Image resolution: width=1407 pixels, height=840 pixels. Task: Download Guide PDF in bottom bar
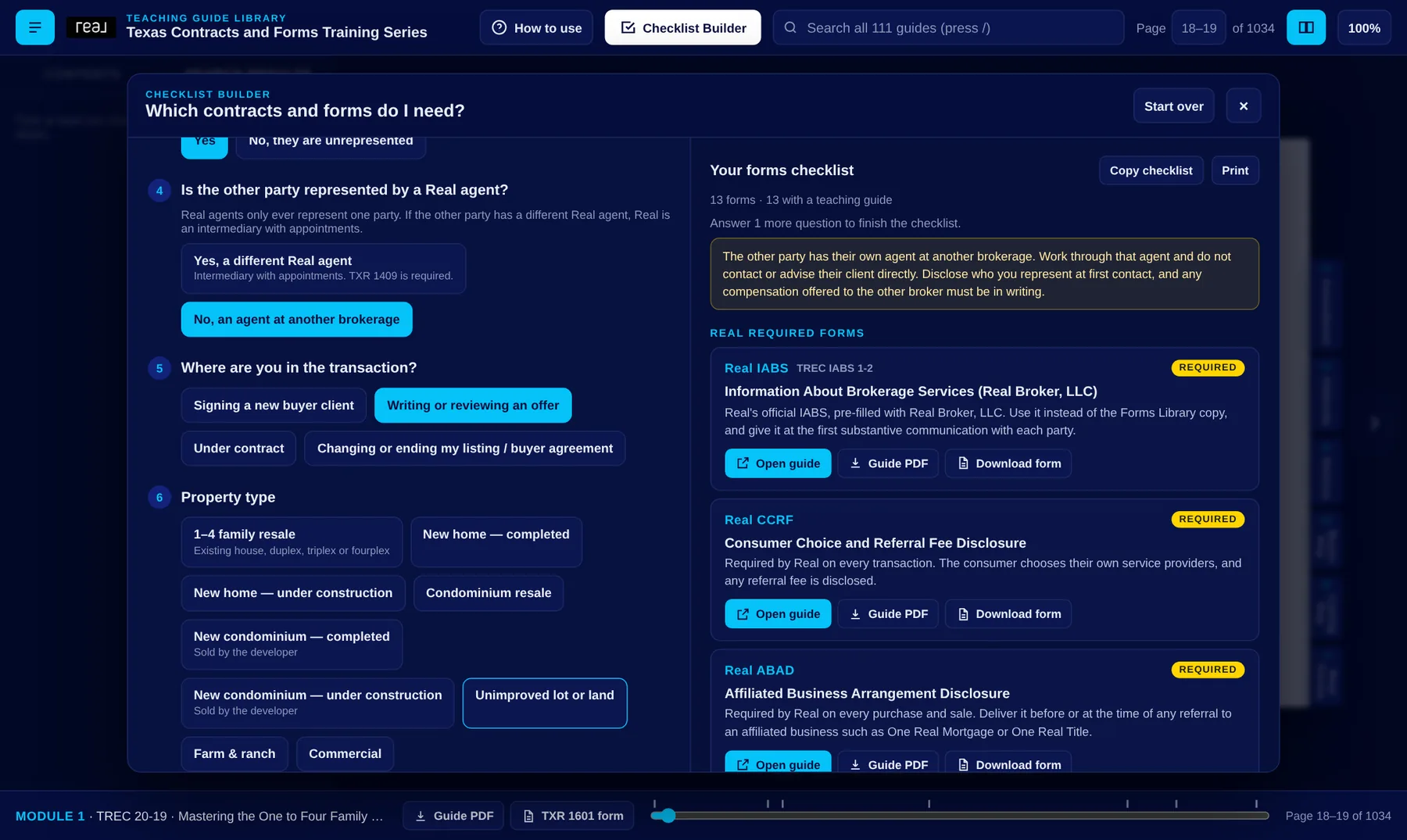453,816
